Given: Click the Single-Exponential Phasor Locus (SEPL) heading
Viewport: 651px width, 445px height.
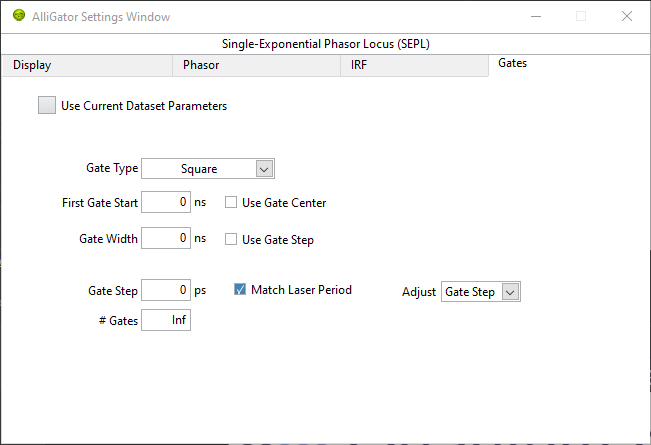Looking at the screenshot, I should coord(326,44).
